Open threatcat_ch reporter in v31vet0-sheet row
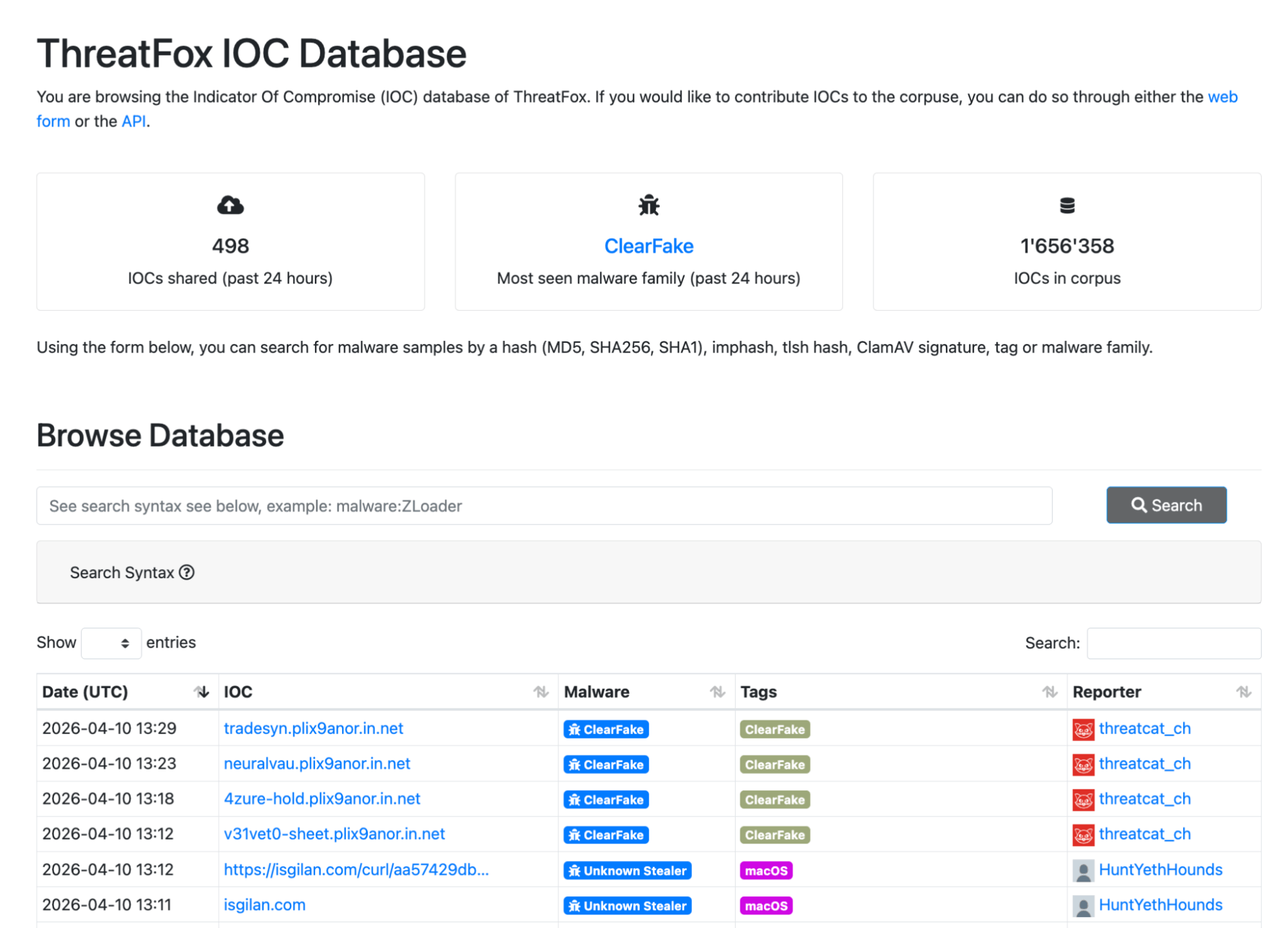 click(1144, 833)
